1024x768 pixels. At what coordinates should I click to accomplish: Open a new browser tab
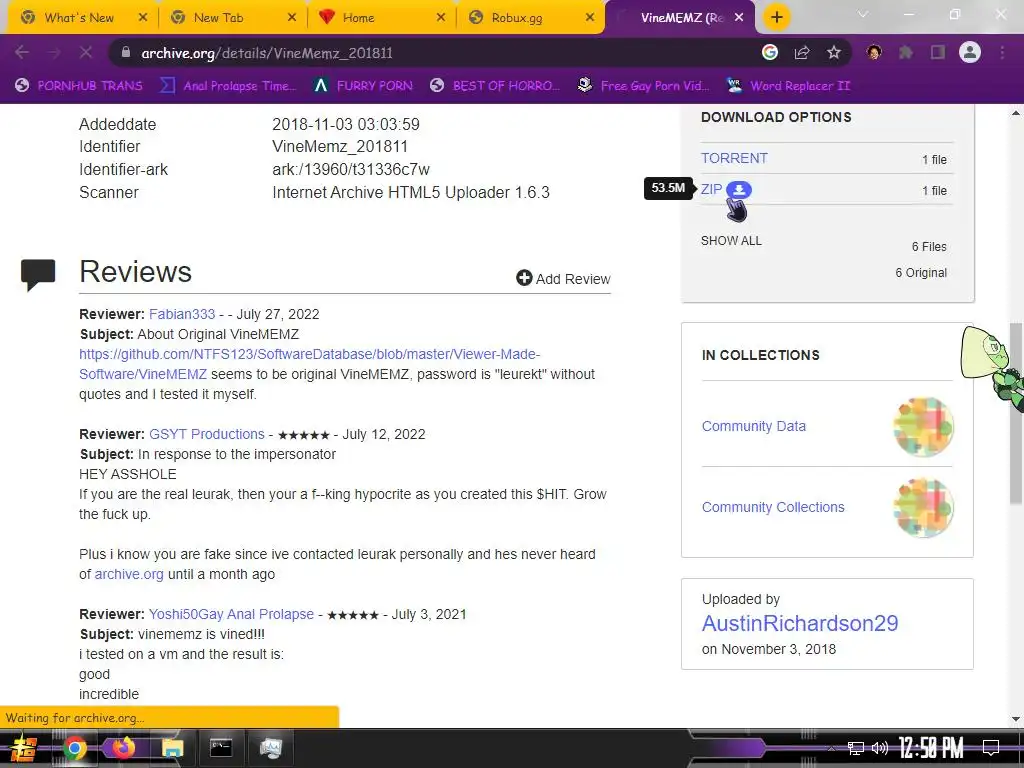point(776,17)
